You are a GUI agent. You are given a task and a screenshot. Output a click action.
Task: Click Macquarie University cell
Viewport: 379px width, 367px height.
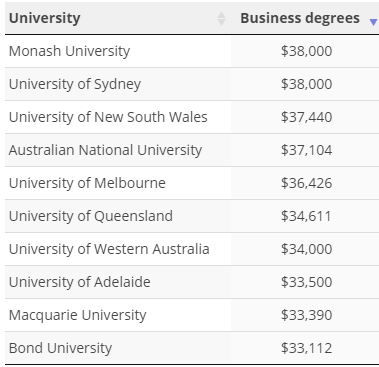77,315
